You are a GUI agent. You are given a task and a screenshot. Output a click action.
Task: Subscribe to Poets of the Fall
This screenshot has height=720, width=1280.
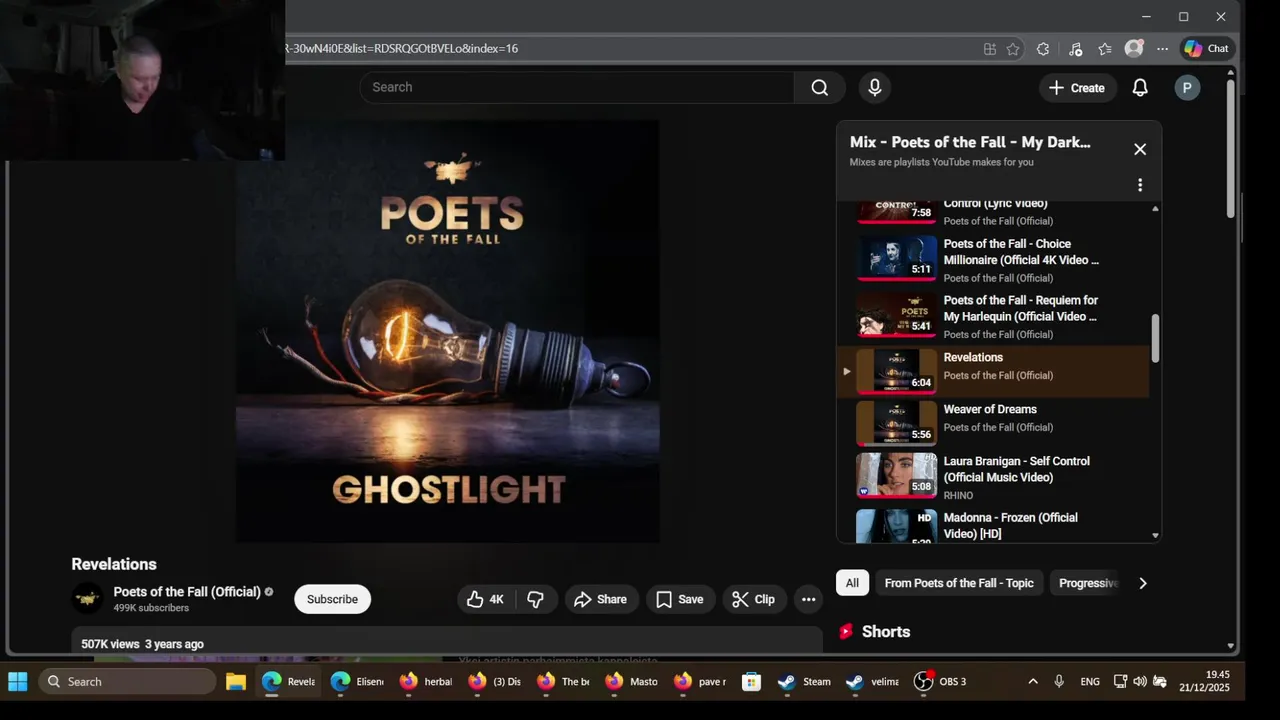(332, 599)
